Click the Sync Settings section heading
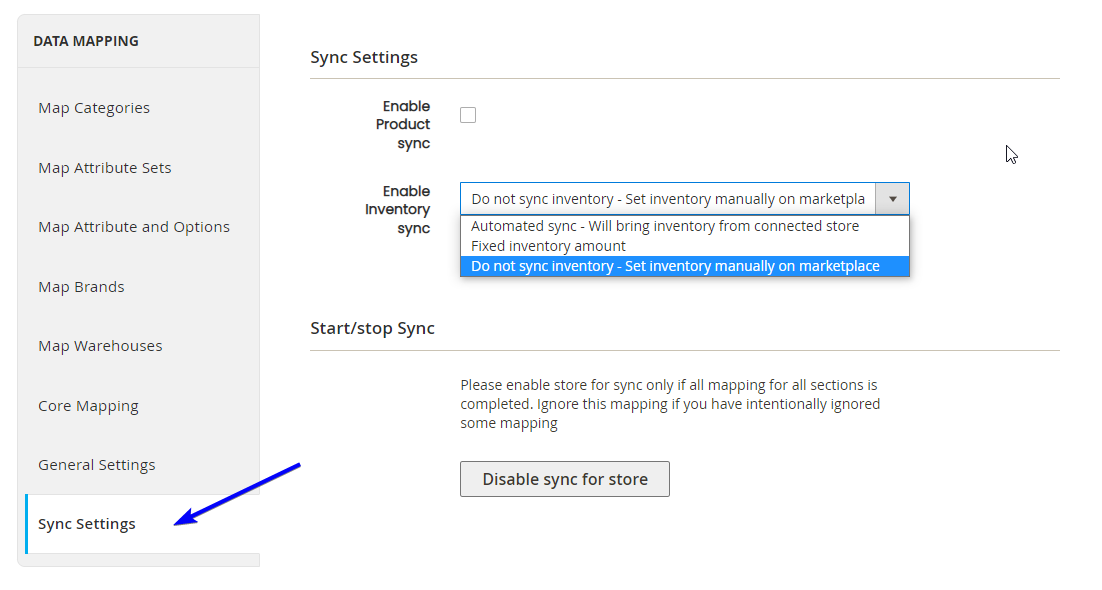The image size is (1102, 590). 364,57
